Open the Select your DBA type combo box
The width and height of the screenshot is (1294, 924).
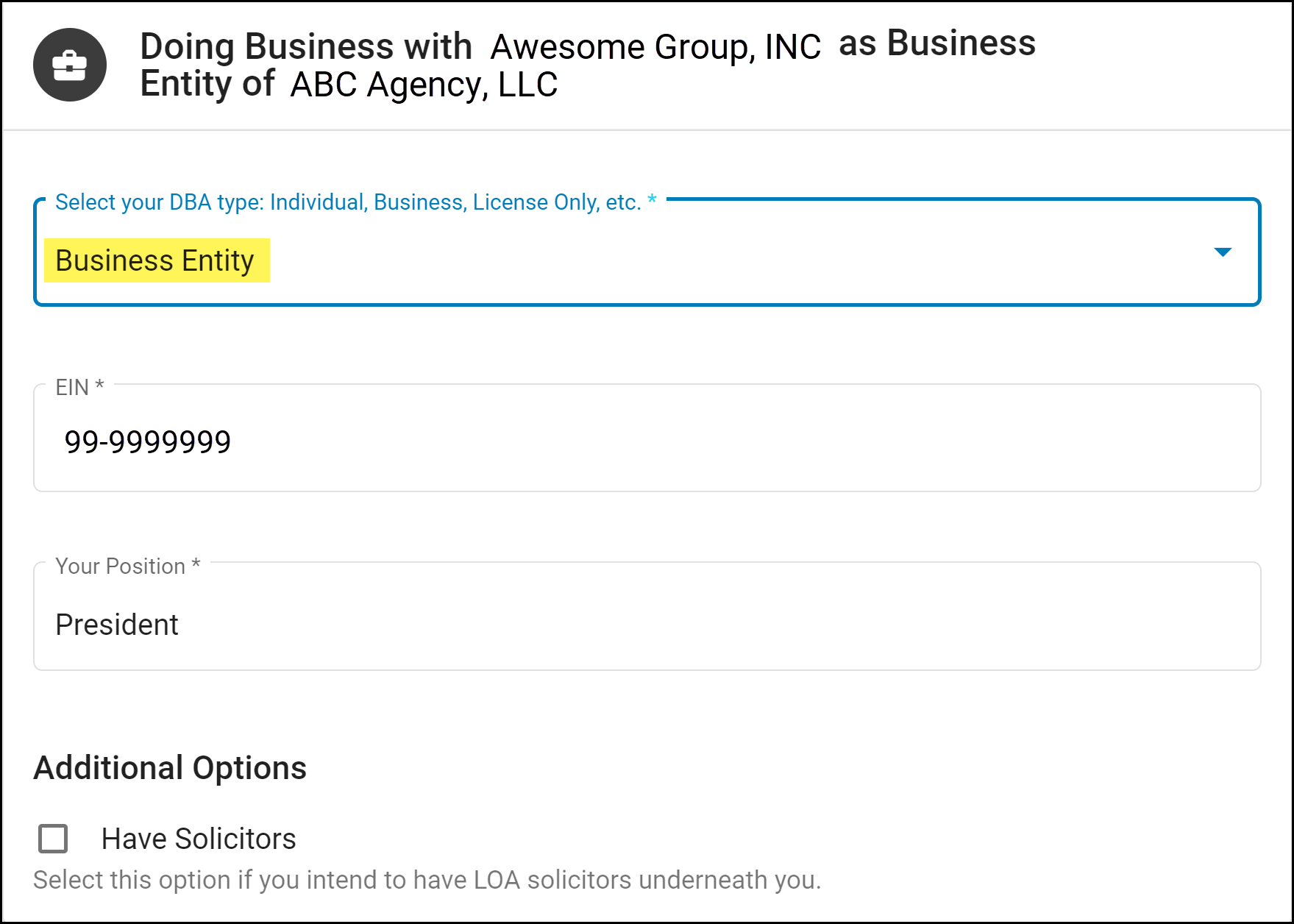647,252
